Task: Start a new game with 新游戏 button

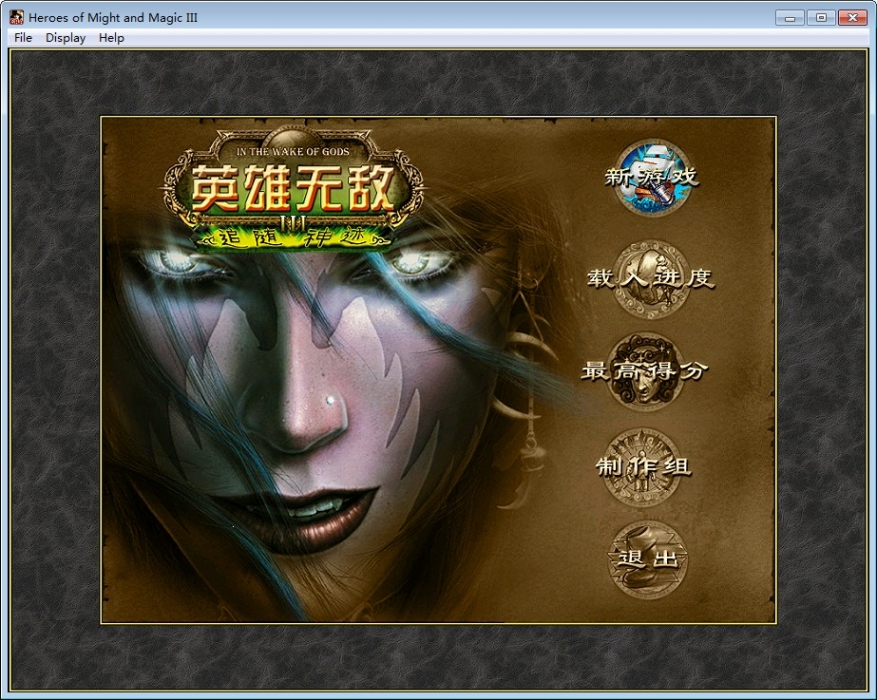Action: click(x=651, y=178)
